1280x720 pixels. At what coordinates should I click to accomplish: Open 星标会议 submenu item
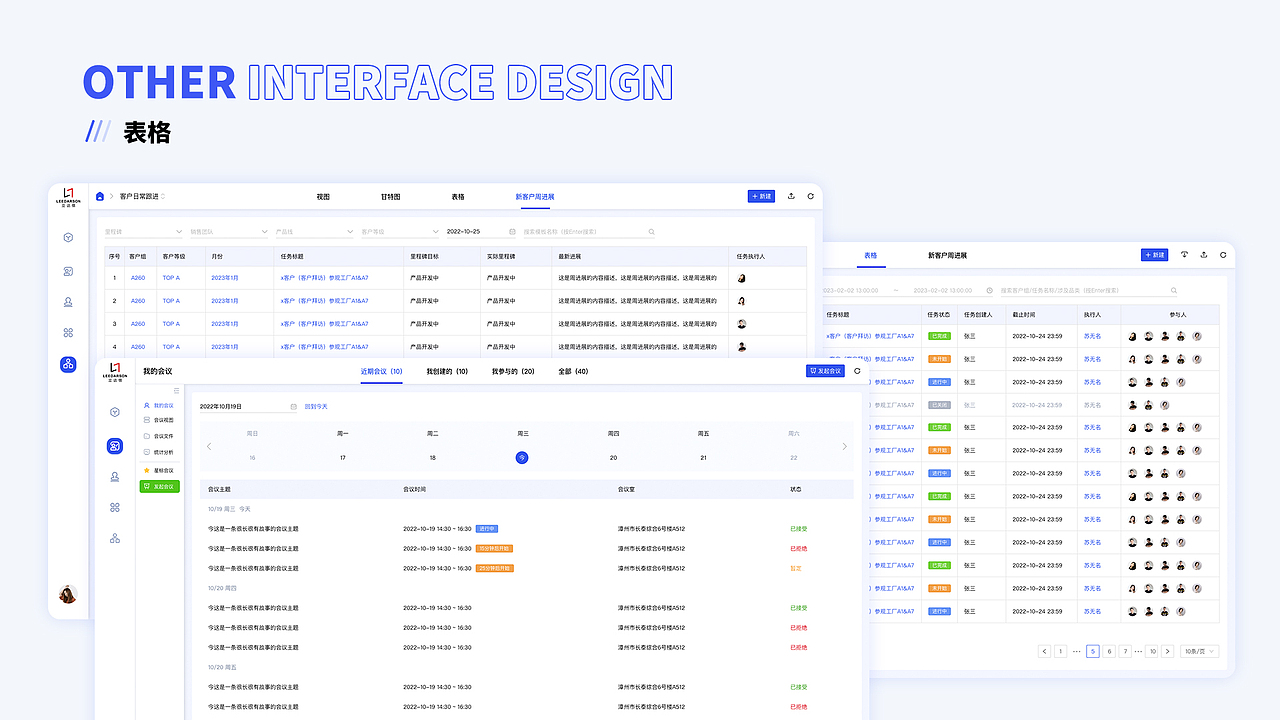click(159, 470)
